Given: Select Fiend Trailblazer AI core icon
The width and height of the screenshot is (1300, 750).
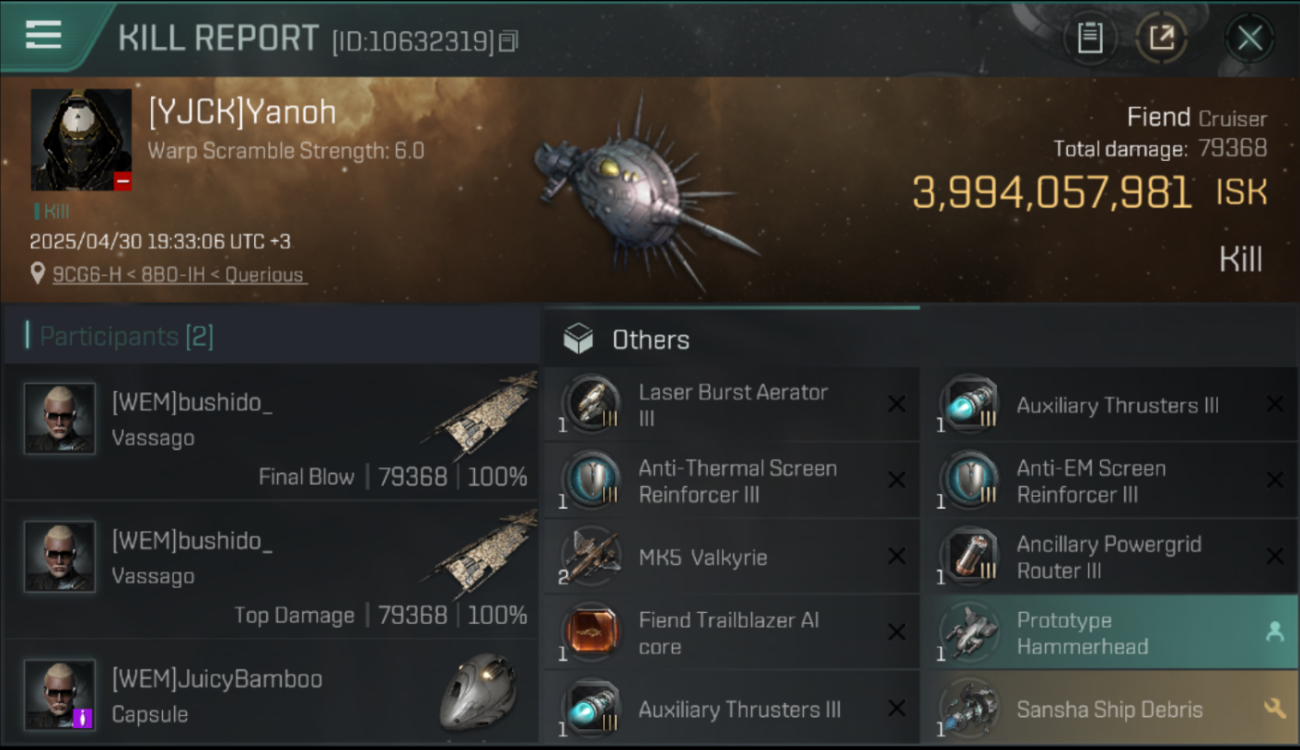Looking at the screenshot, I should (x=591, y=632).
